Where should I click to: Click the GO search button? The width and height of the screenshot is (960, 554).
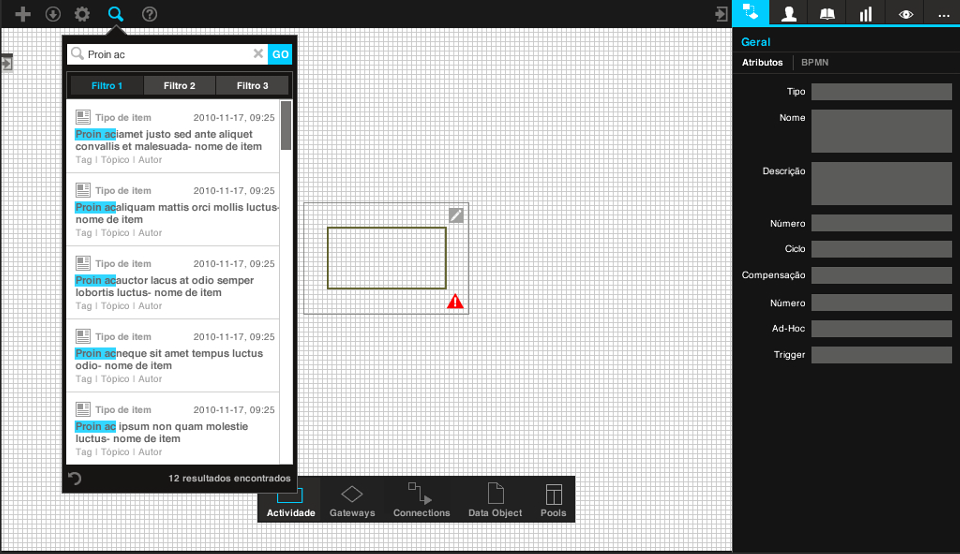pos(280,54)
